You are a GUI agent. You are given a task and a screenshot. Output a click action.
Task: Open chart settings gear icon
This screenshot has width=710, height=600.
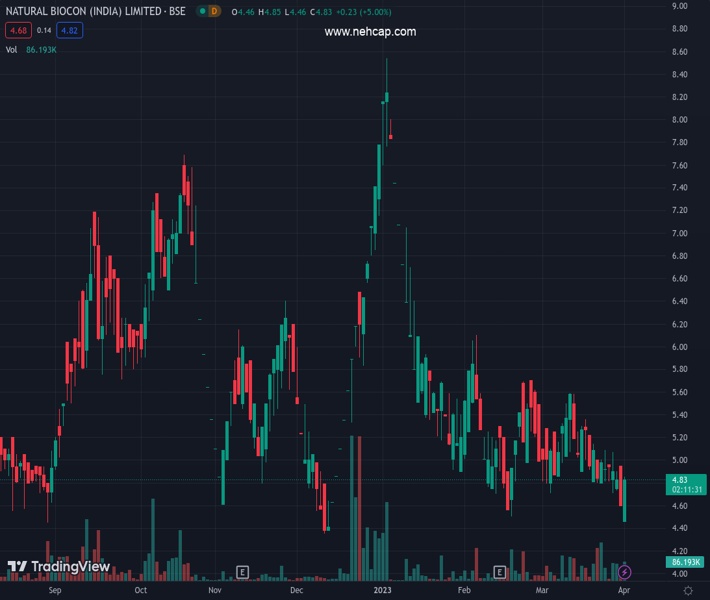pyautogui.click(x=688, y=591)
